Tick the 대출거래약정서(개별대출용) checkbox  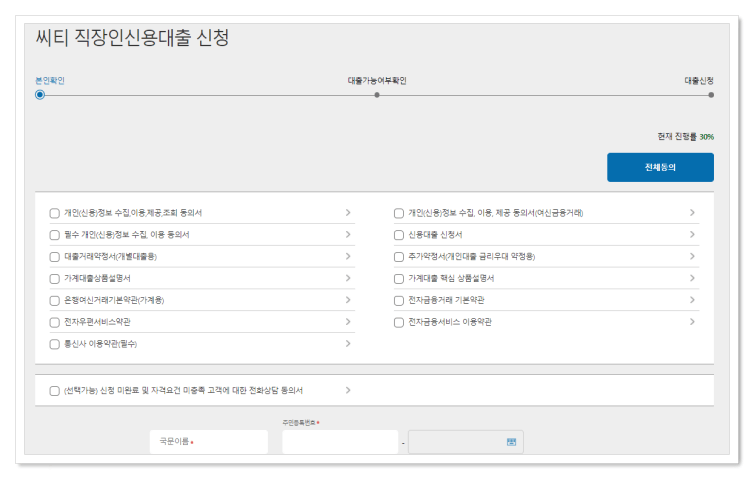(x=55, y=257)
